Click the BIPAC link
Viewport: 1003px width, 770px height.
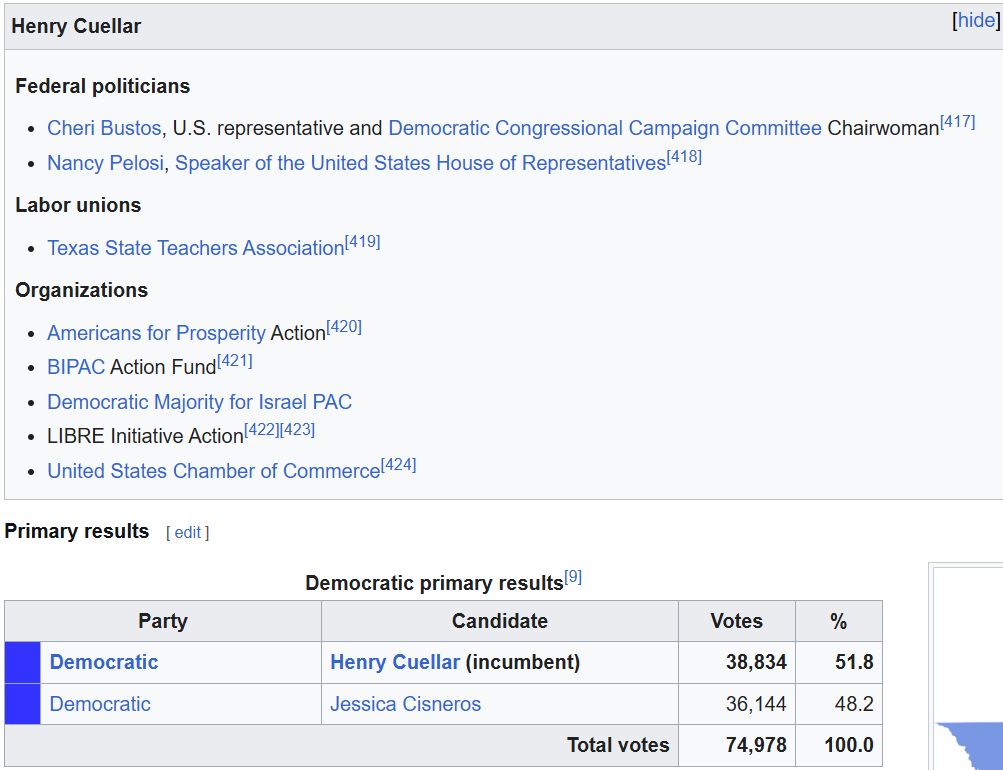(76, 367)
